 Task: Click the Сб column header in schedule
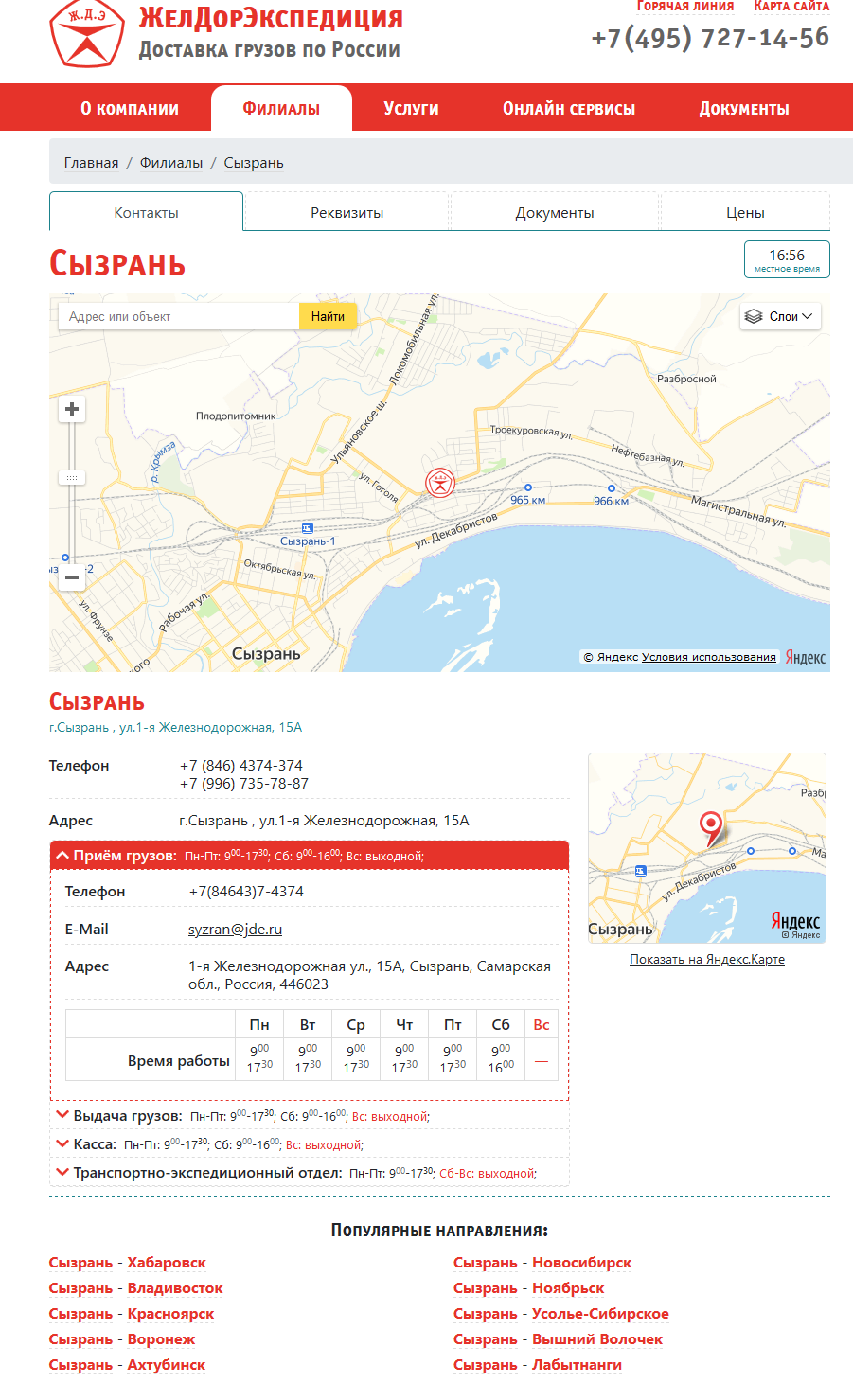tap(501, 1025)
